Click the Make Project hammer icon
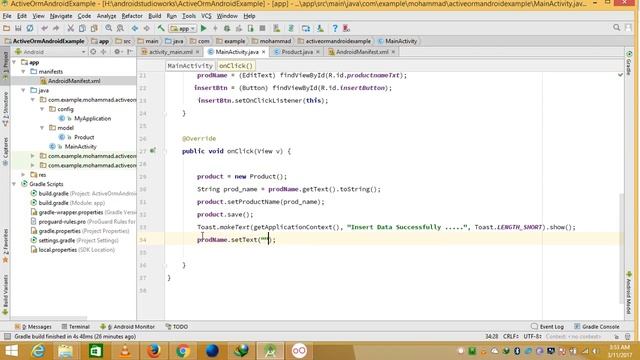The image size is (640, 360). pyautogui.click(x=161, y=28)
